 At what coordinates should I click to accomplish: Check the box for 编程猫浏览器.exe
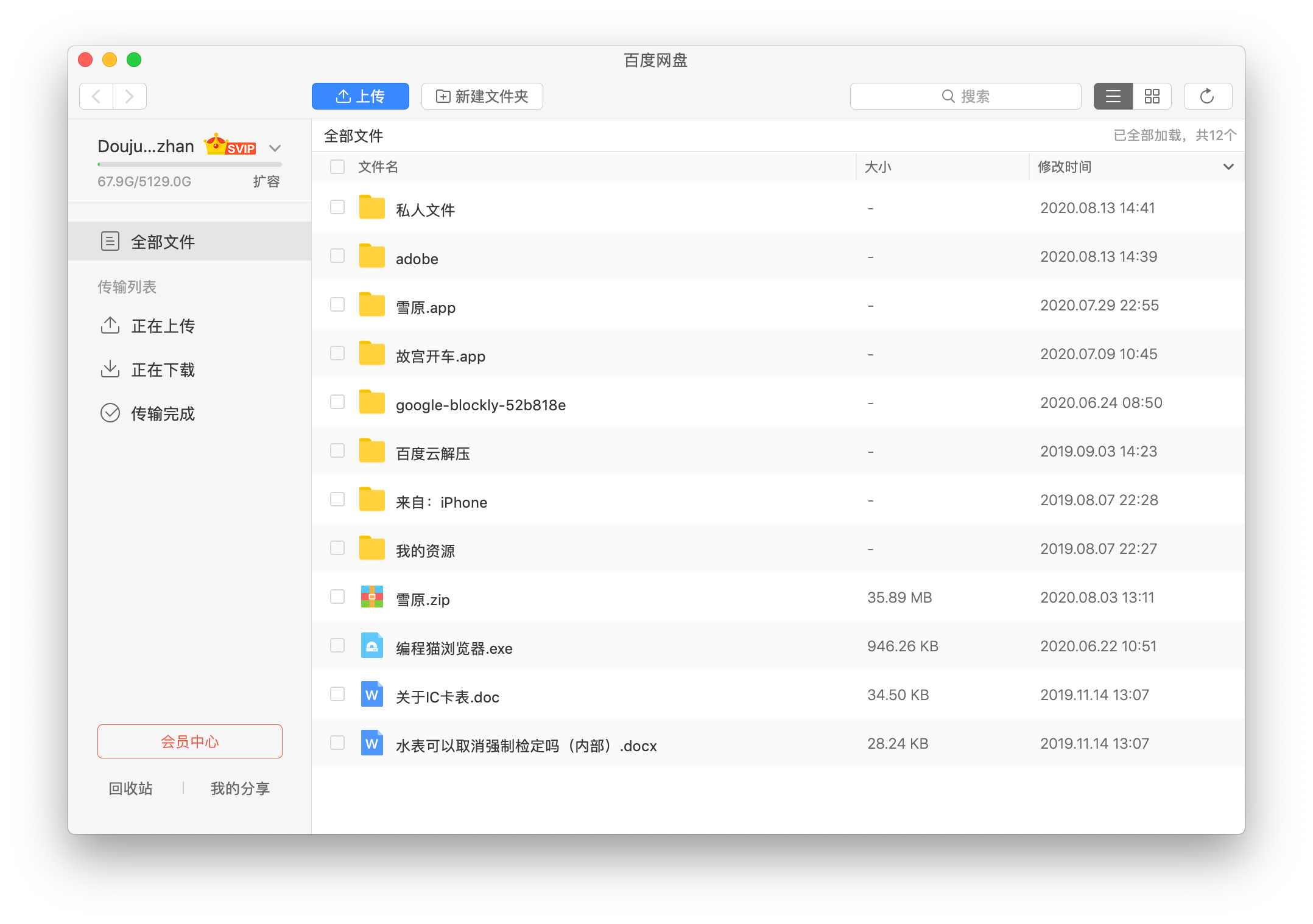(337, 646)
